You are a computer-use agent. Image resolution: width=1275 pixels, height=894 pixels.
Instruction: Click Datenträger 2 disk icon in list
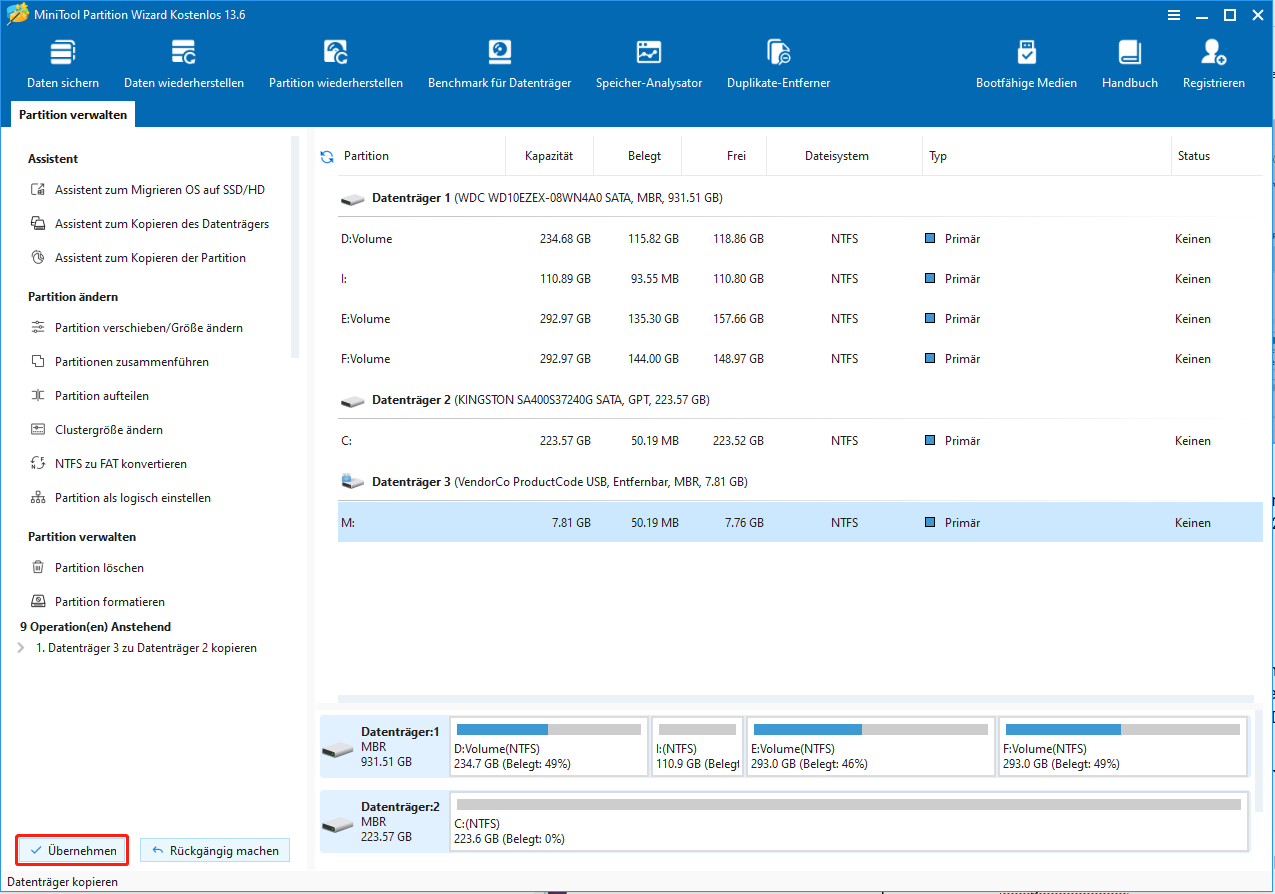353,400
